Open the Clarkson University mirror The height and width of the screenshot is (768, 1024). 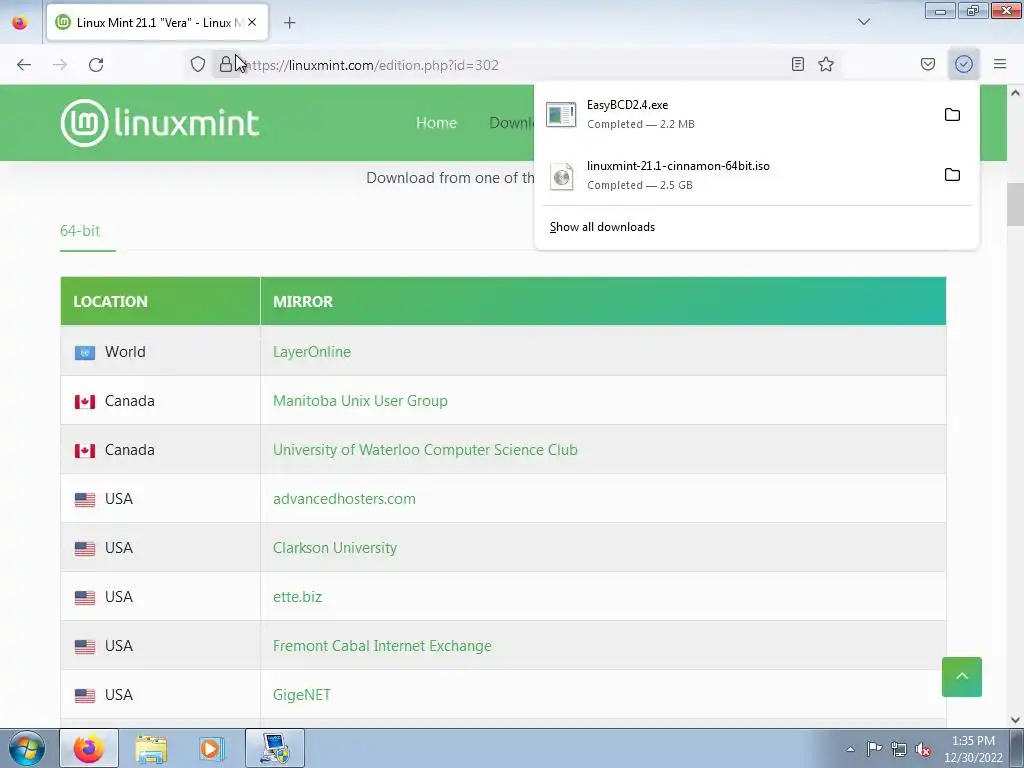tap(334, 547)
